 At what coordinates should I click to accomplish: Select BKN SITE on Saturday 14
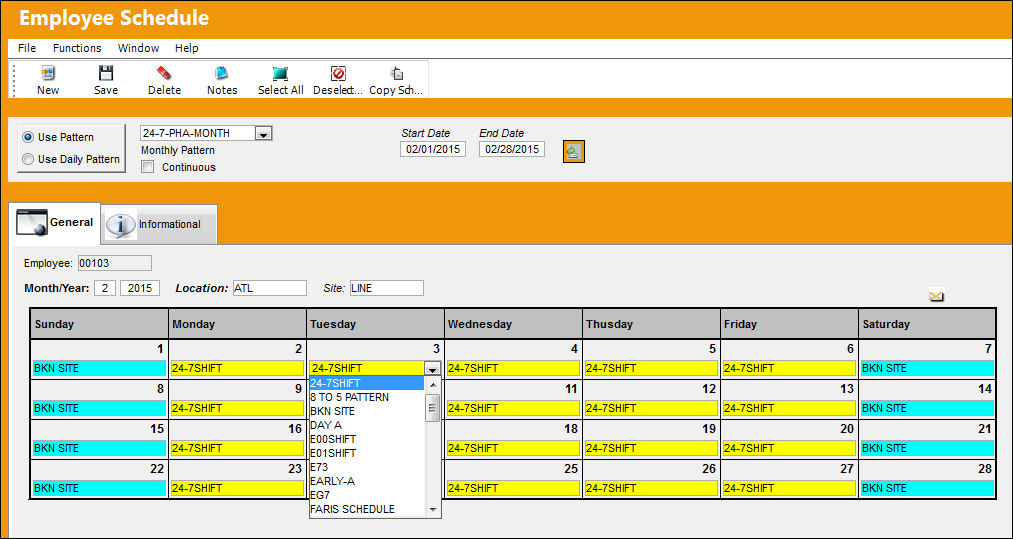tap(927, 408)
